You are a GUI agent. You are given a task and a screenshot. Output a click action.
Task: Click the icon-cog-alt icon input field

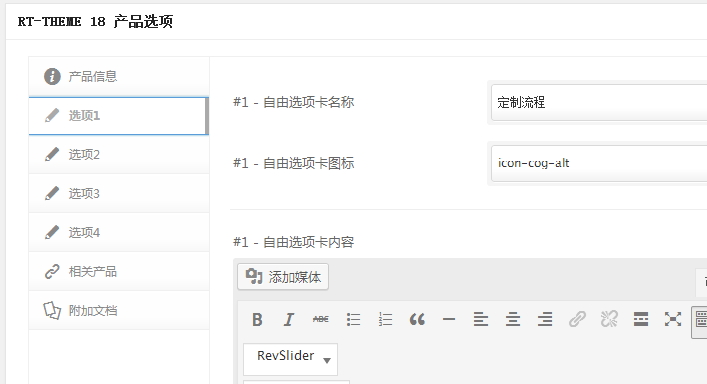tap(599, 163)
